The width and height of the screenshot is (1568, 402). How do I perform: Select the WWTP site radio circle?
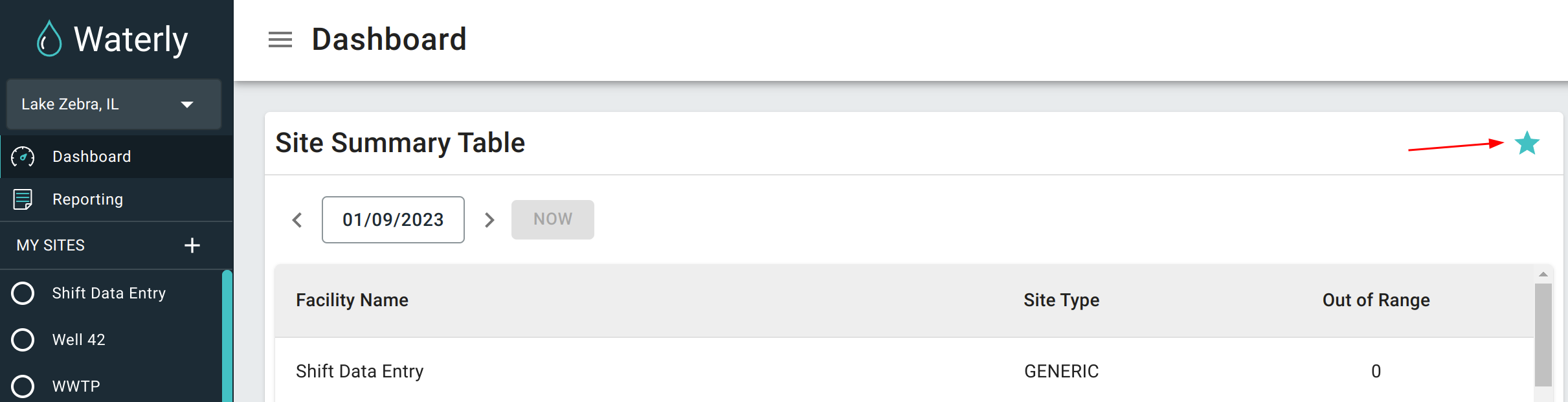[23, 386]
